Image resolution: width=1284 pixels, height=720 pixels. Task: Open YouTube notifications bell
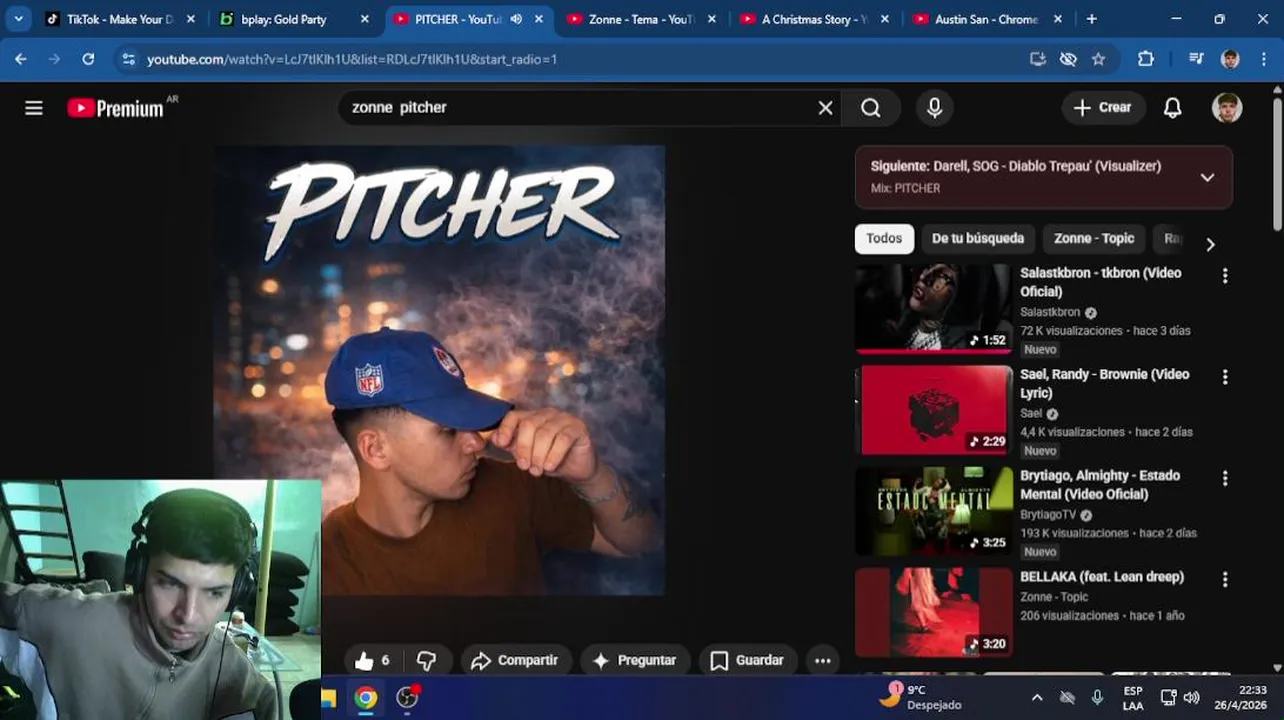click(1173, 108)
